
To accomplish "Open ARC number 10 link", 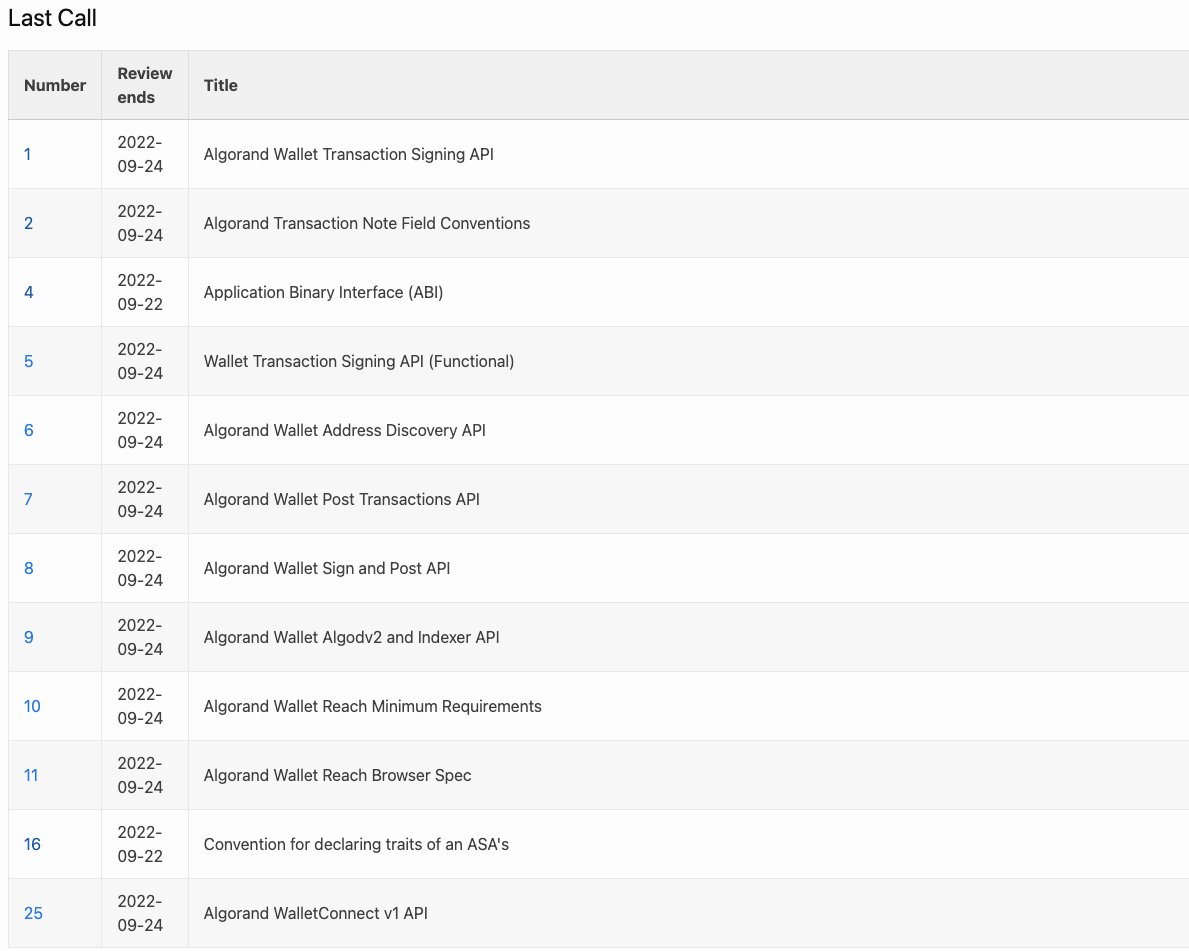I will tap(32, 707).
